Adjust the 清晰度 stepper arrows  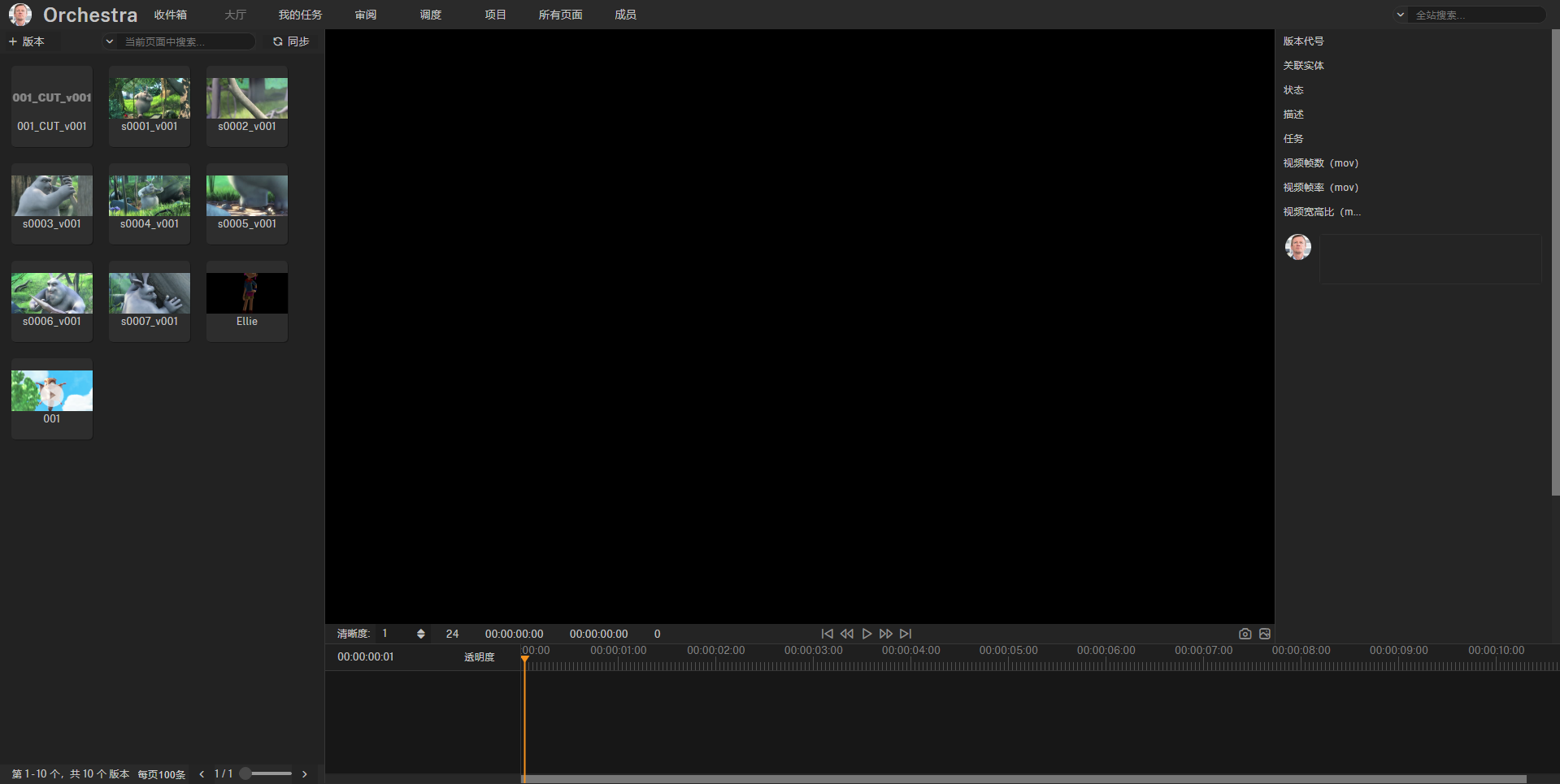pyautogui.click(x=420, y=634)
